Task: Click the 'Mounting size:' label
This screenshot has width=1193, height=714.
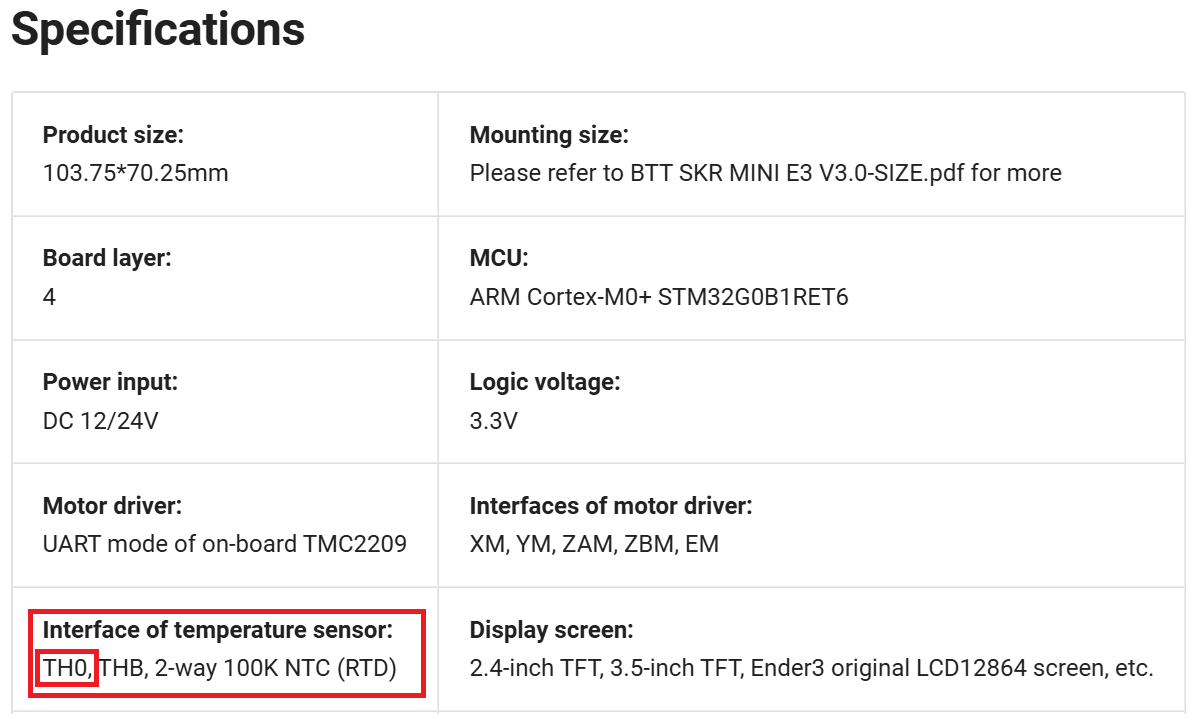Action: [x=549, y=135]
